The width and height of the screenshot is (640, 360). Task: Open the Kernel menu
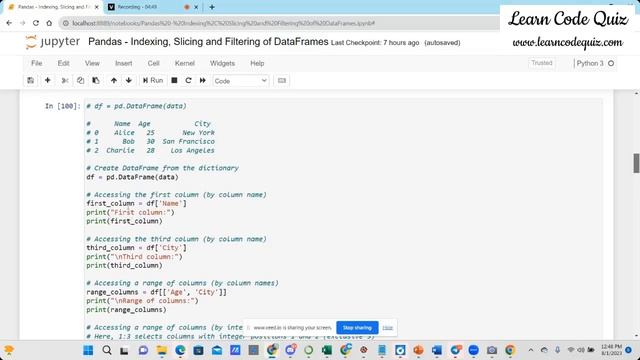tap(184, 63)
